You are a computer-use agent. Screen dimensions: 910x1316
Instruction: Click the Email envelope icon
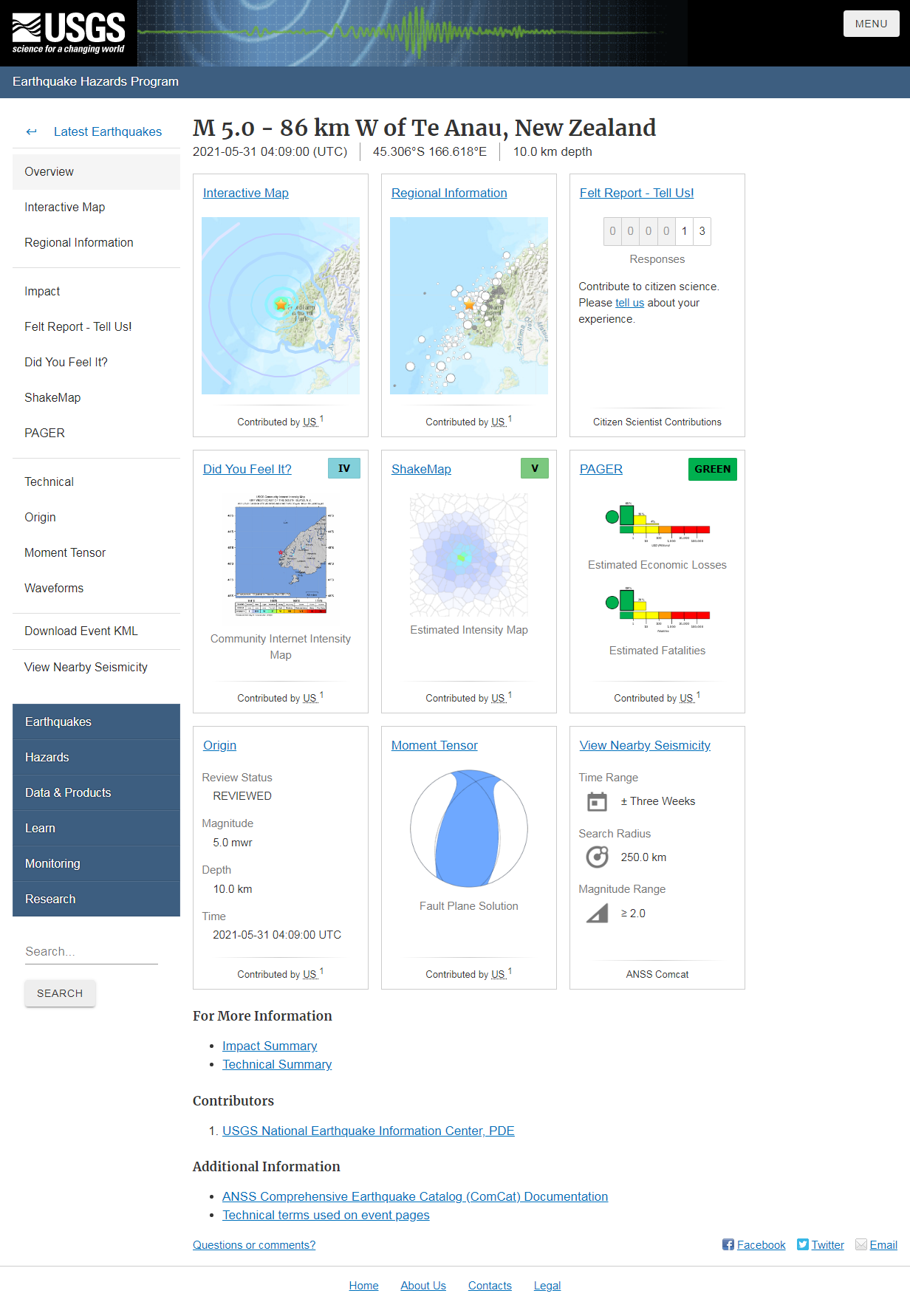click(x=861, y=1245)
